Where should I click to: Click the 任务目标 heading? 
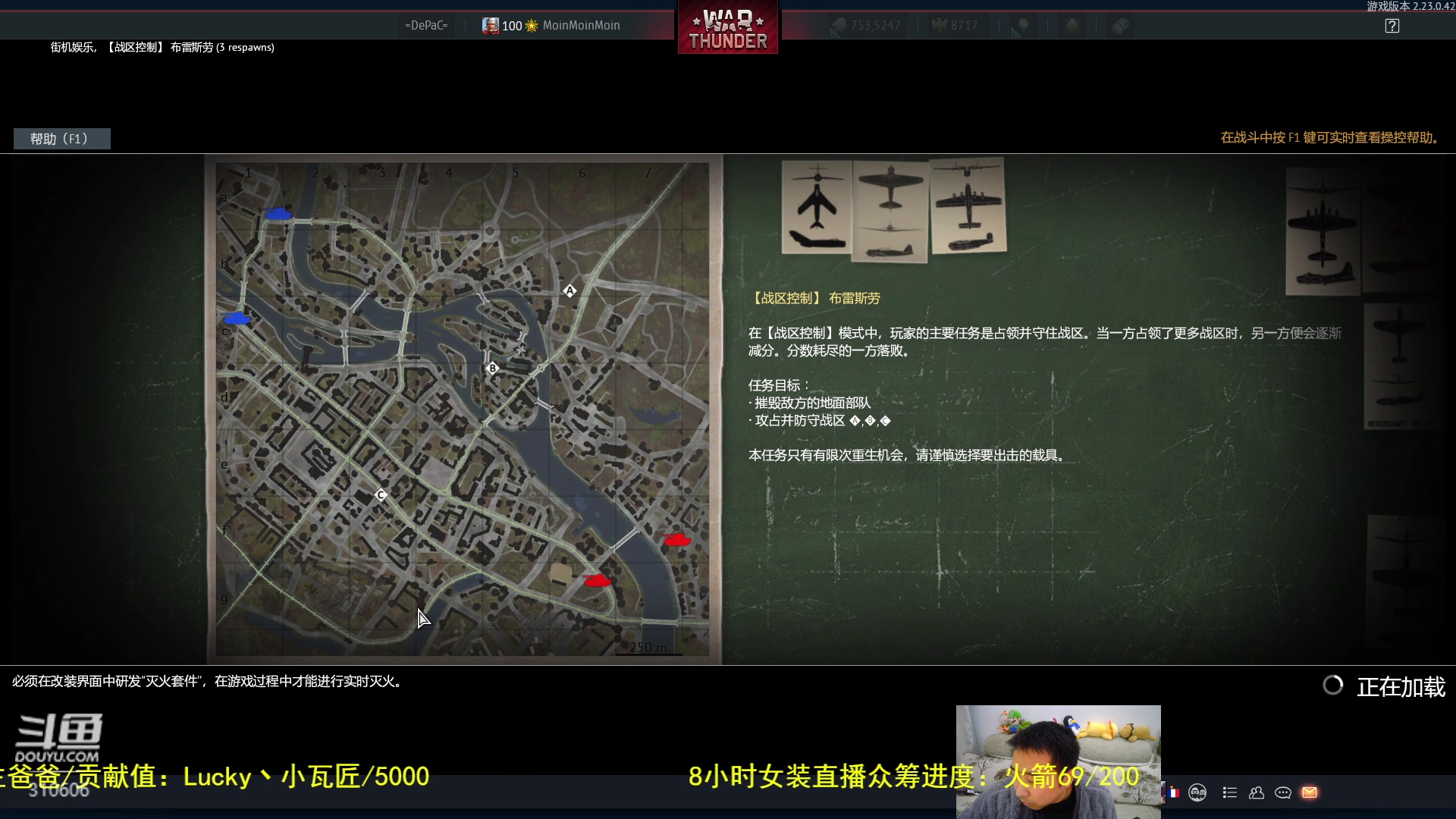pos(779,385)
